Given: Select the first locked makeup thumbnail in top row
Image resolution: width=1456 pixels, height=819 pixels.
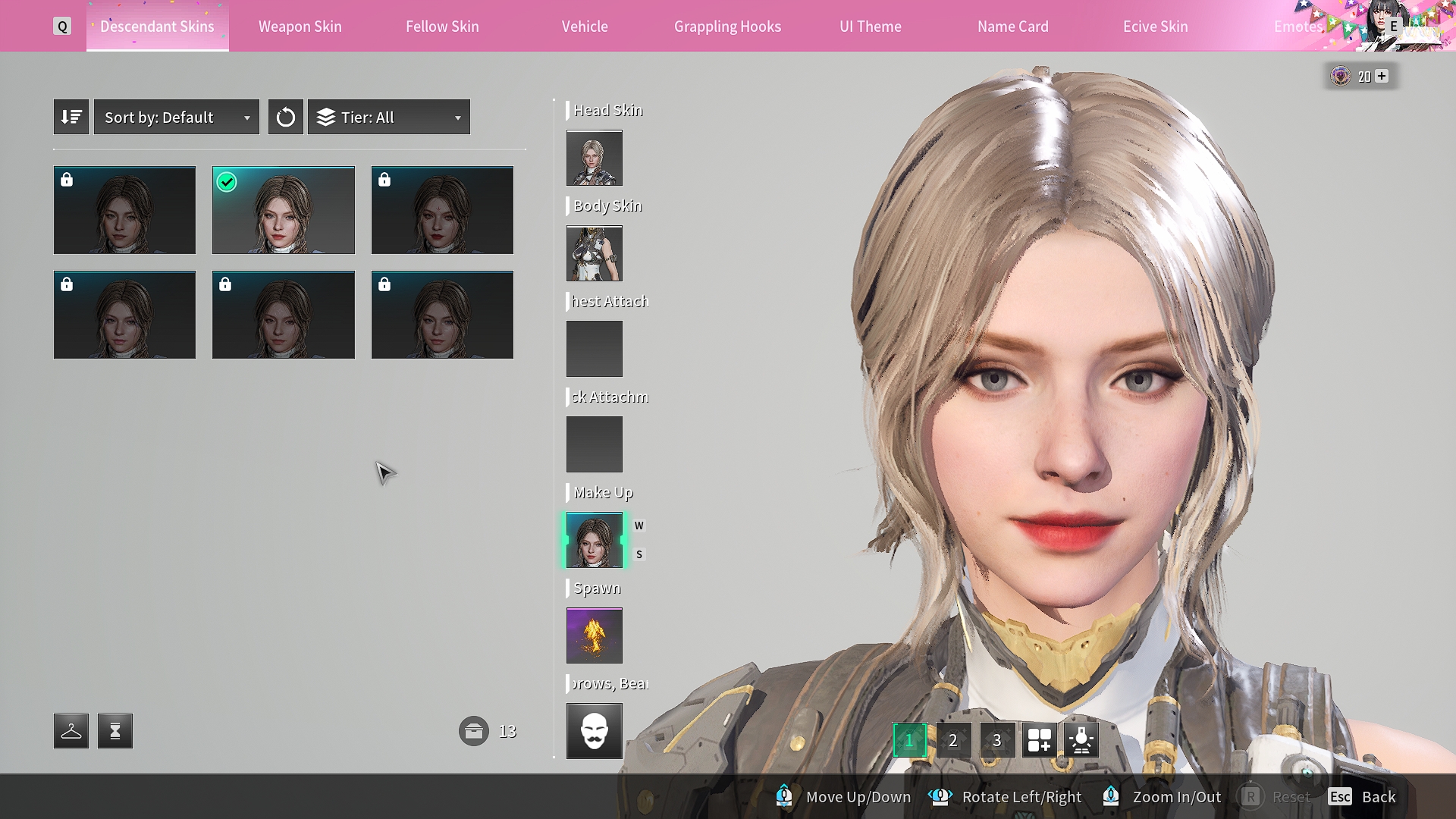Looking at the screenshot, I should coord(124,210).
